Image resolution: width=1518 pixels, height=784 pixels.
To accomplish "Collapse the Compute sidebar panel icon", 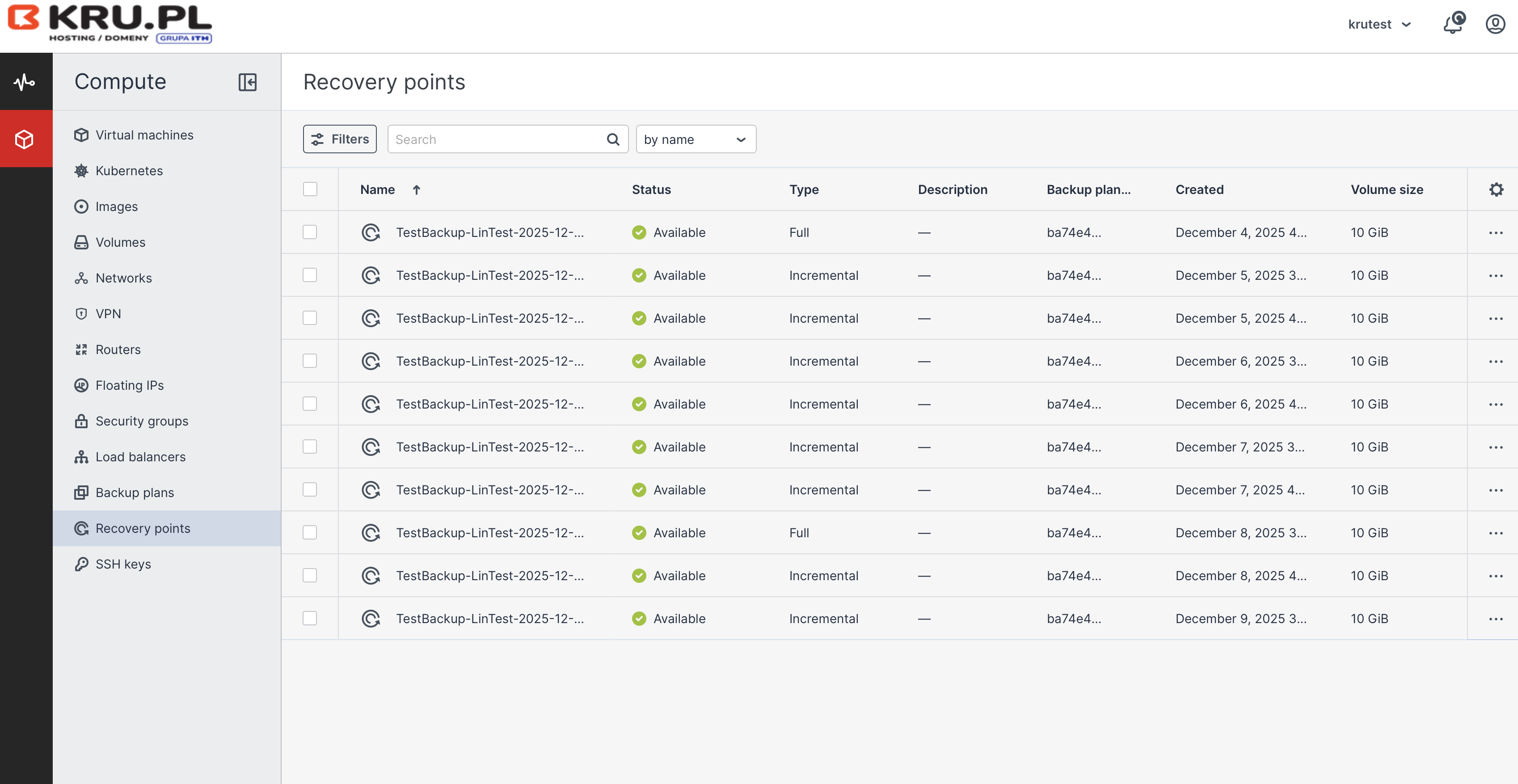I will [x=248, y=82].
